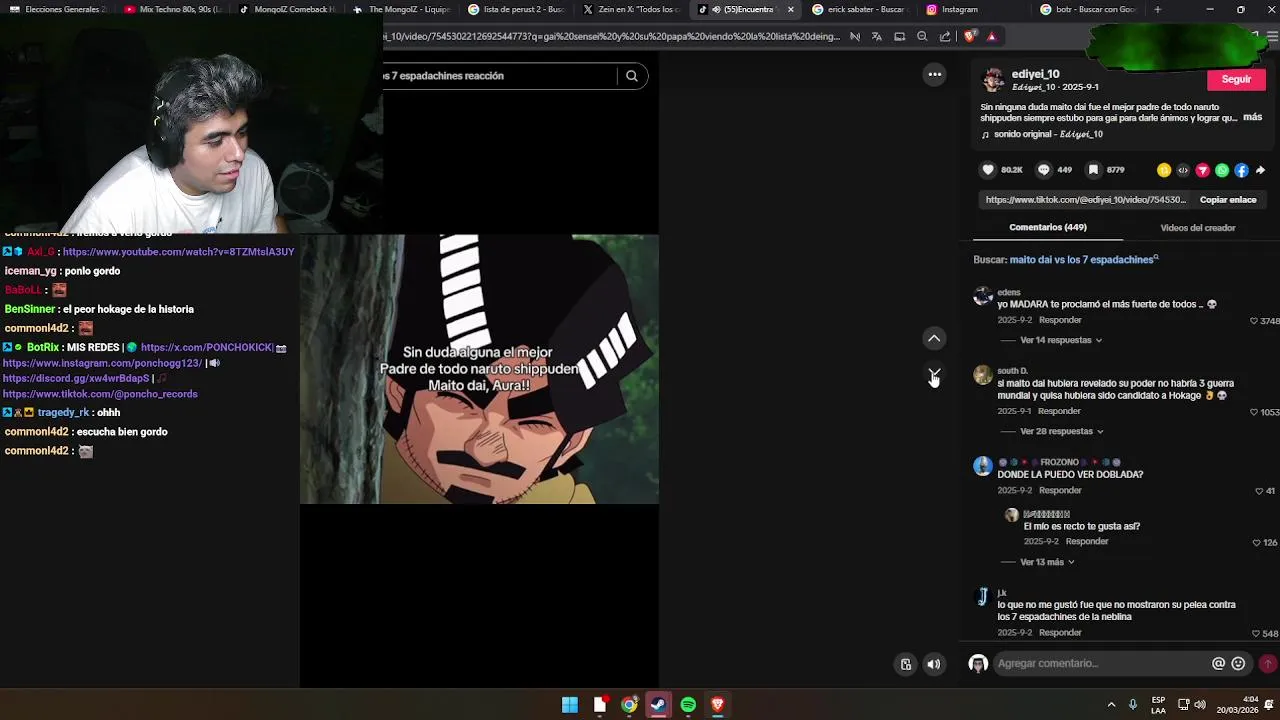Reply to edens' comment about MADARA
1280x720 pixels.
pyautogui.click(x=1060, y=320)
